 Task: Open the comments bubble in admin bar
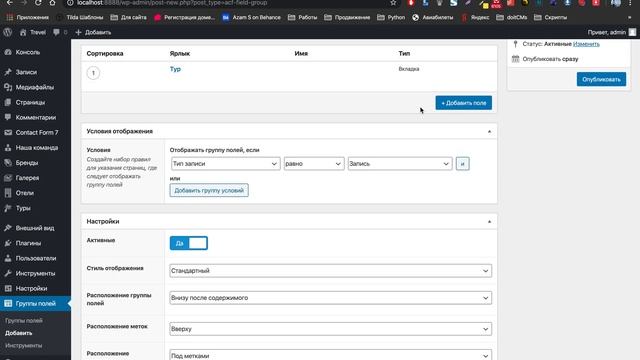(x=56, y=32)
